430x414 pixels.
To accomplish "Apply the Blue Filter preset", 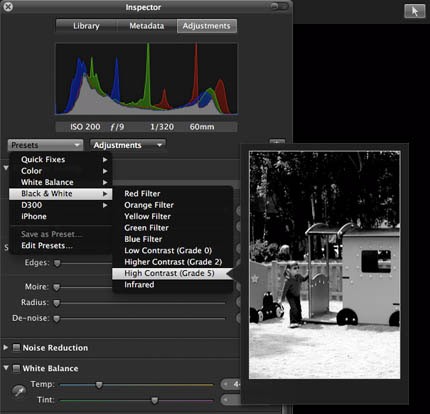I will coord(172,239).
